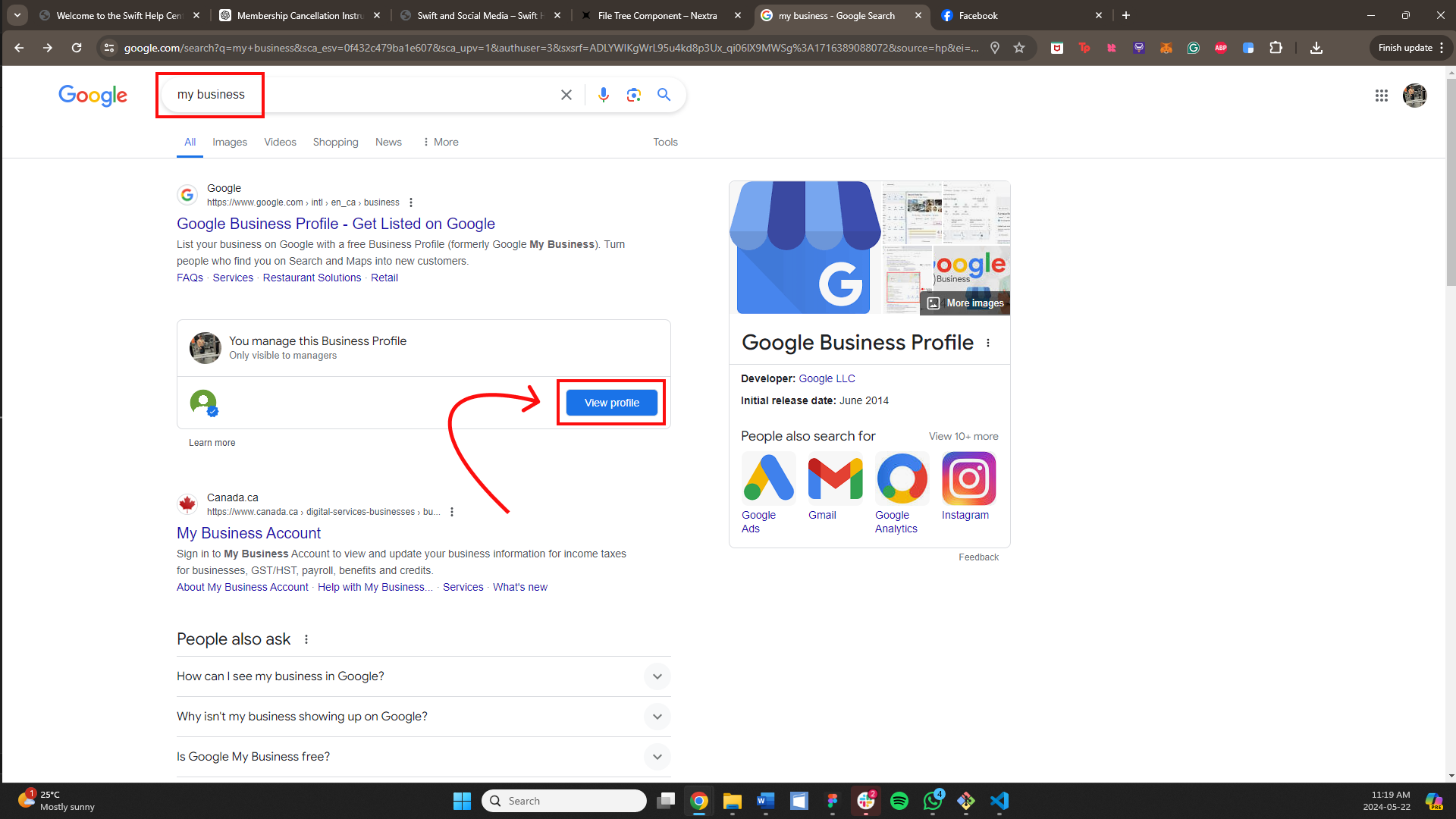Screen dimensions: 1456x819
Task: Click inside the Google search input field
Action: [x=364, y=95]
